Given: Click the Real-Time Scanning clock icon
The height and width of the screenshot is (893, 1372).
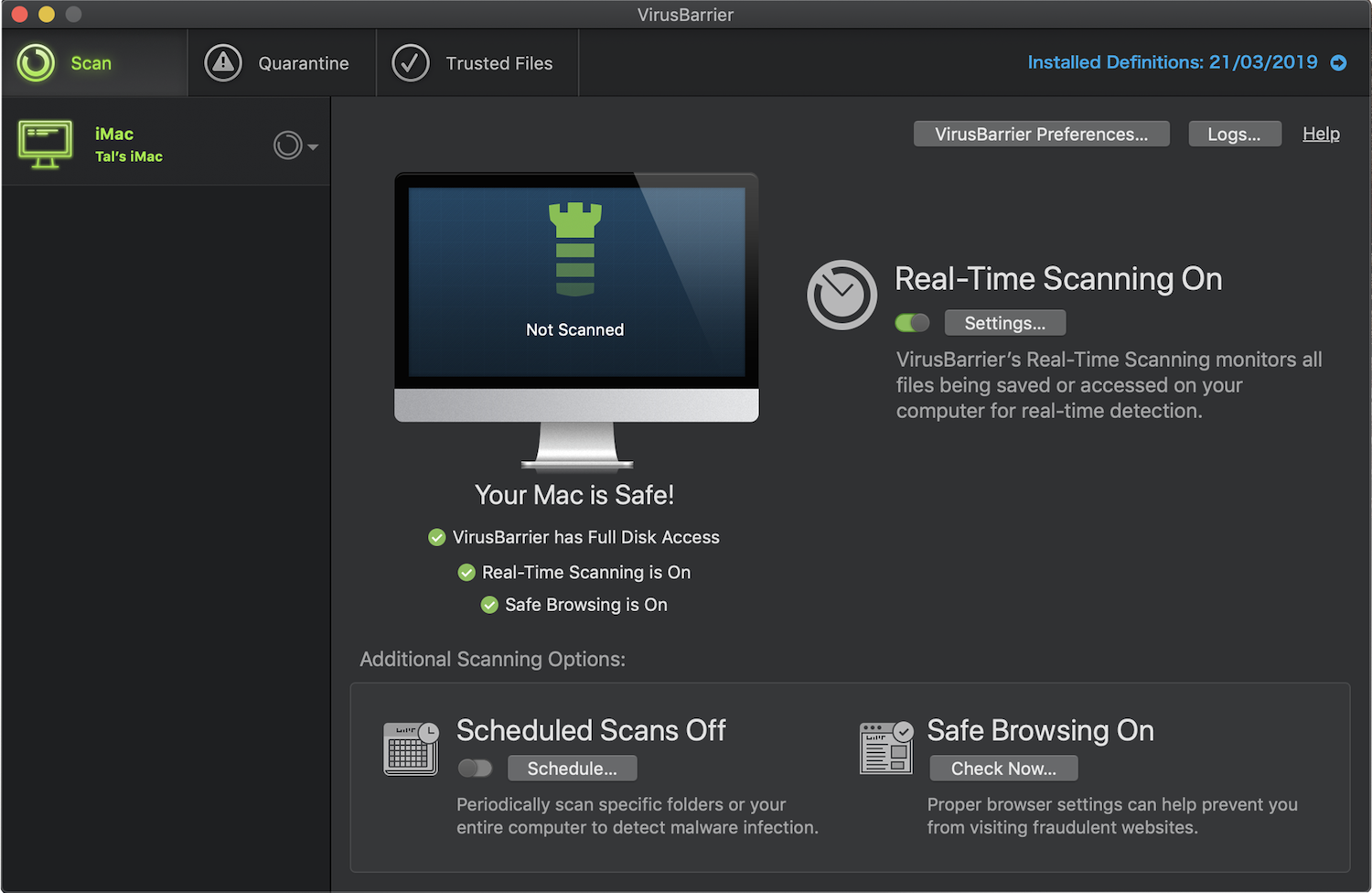Looking at the screenshot, I should coord(841,295).
